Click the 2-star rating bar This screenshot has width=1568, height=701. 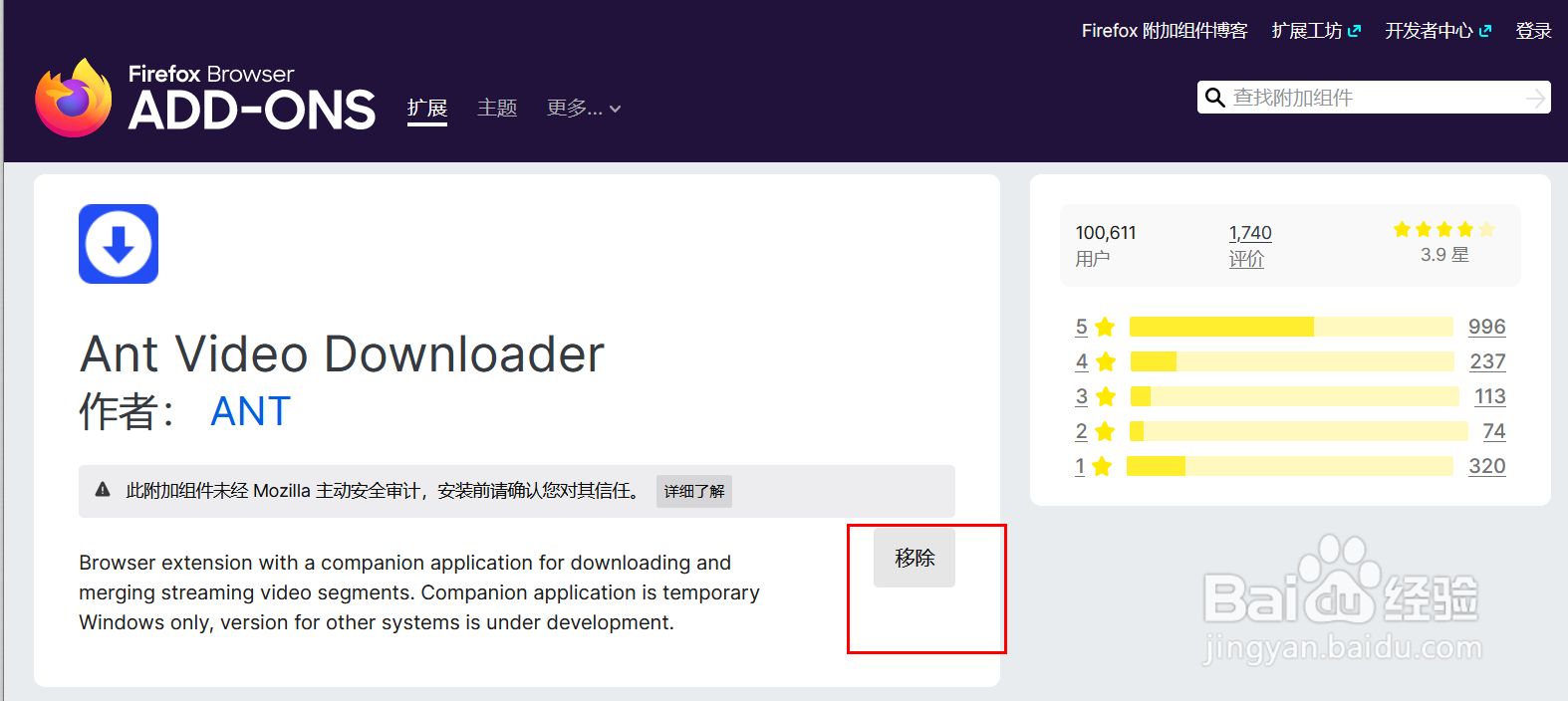pos(1299,431)
